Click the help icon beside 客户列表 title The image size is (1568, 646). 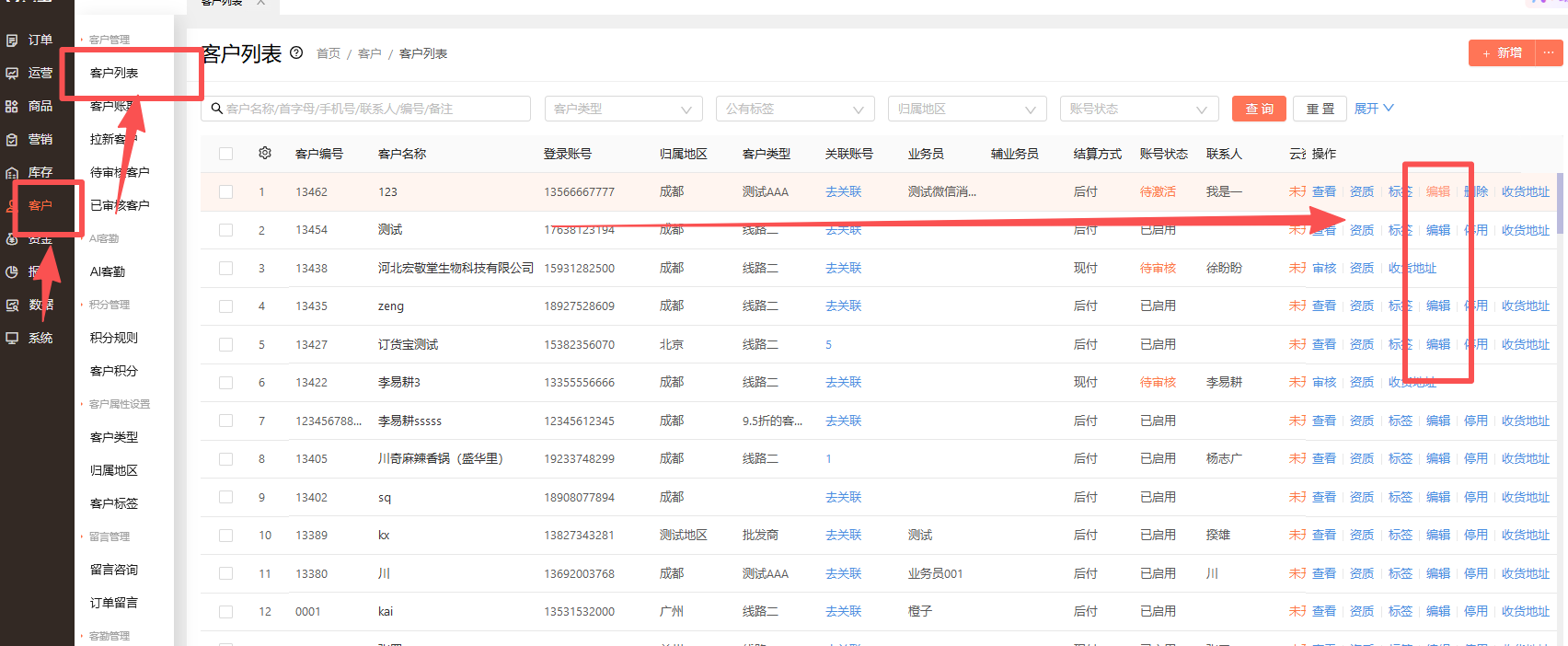(x=296, y=52)
